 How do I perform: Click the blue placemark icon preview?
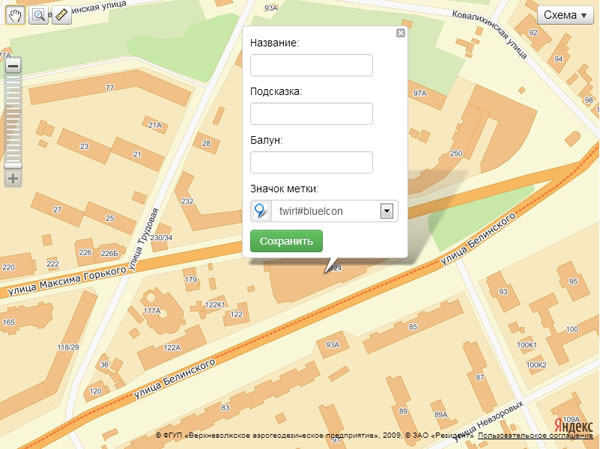260,211
